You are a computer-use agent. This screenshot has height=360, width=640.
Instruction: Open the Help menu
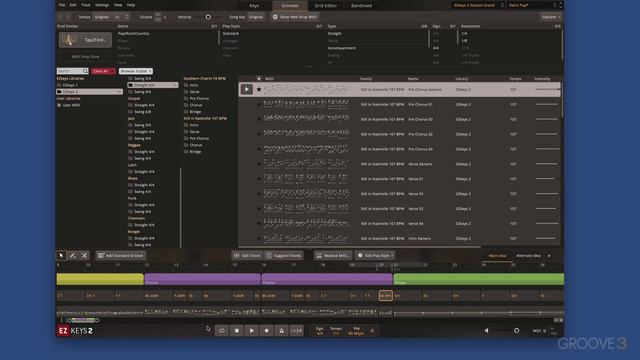click(x=131, y=5)
